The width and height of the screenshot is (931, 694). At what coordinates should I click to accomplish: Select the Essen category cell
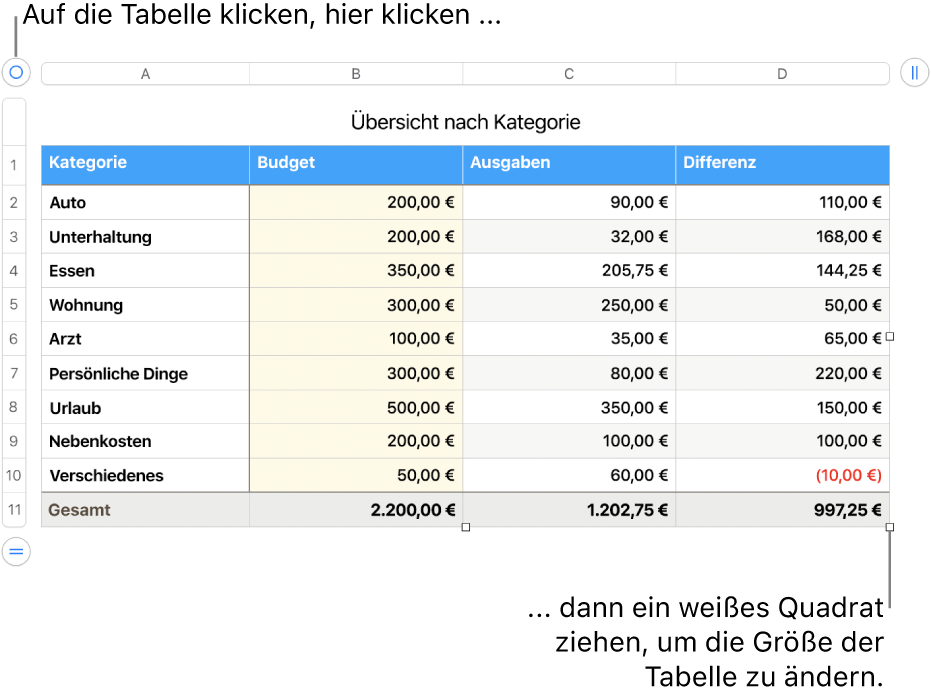[x=145, y=271]
